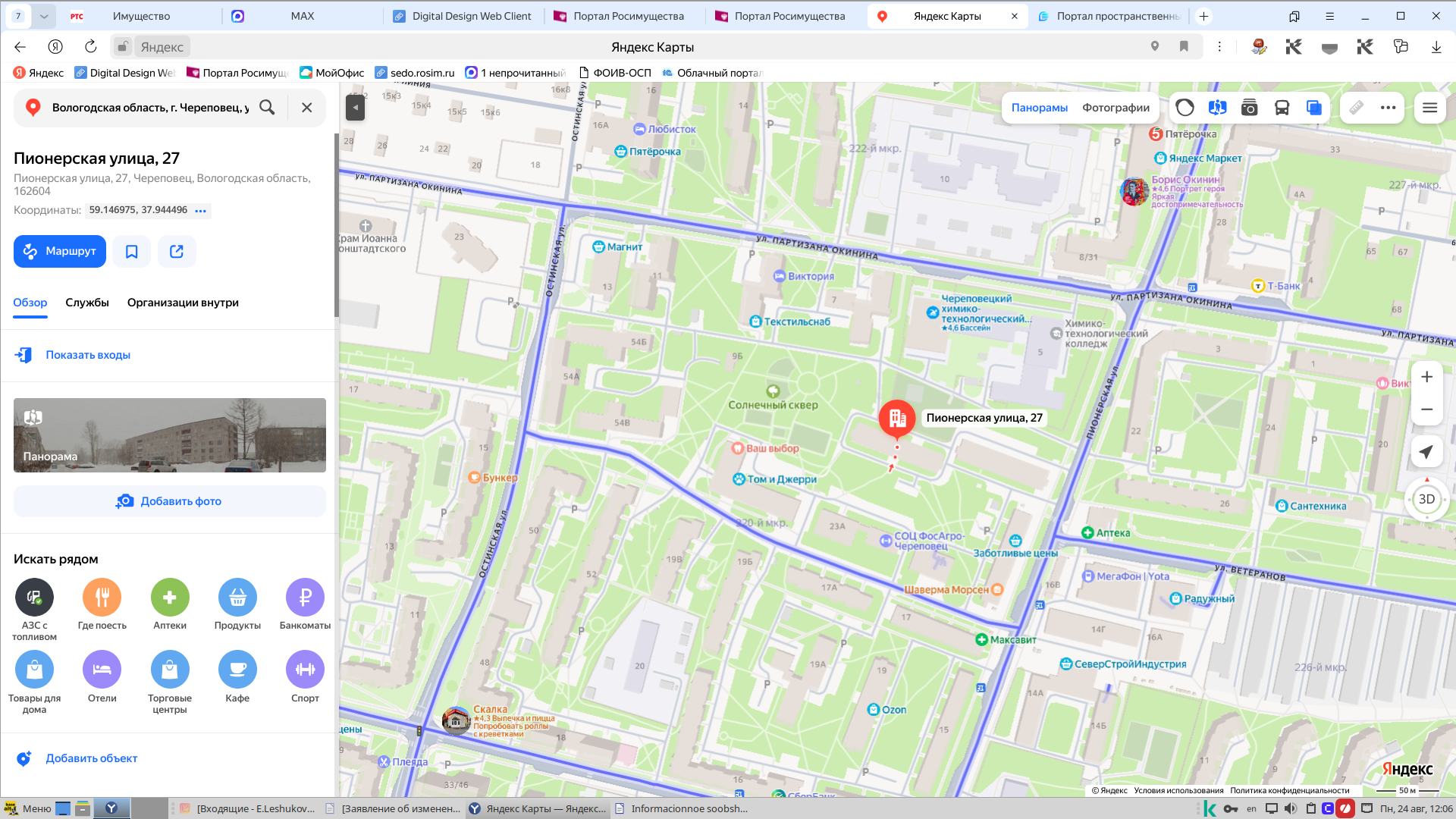Image resolution: width=1456 pixels, height=819 pixels.
Task: Toggle 3D map tilt mode
Action: [x=1426, y=499]
